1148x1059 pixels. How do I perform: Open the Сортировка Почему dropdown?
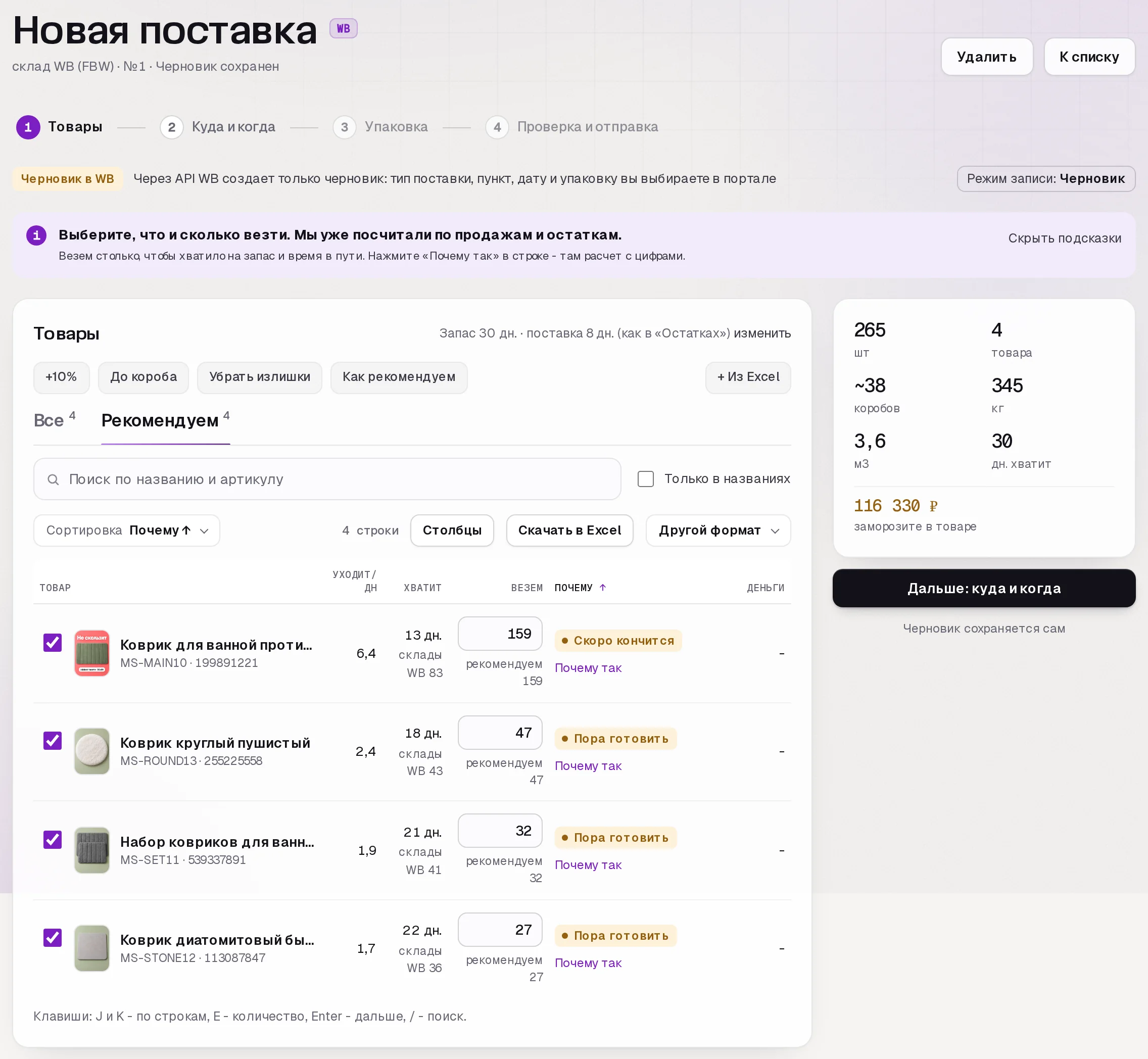pyautogui.click(x=127, y=531)
